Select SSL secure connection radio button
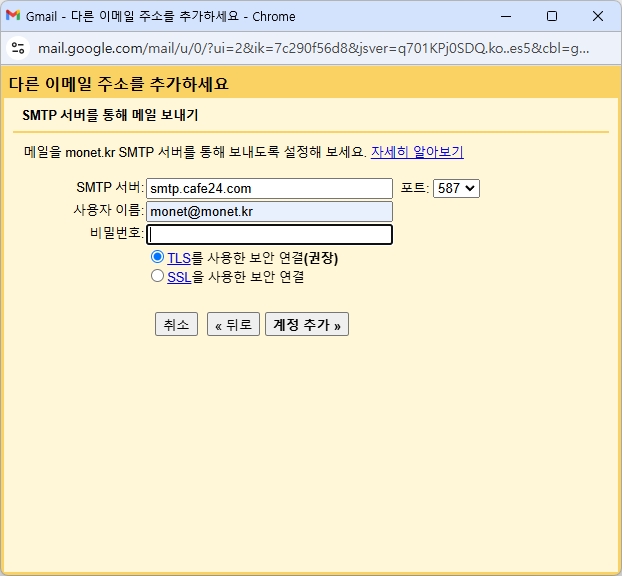 157,276
